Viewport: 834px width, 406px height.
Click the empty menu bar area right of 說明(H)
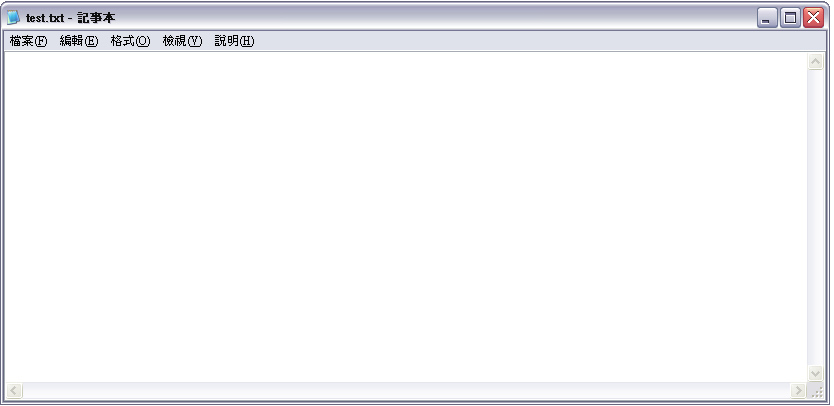540,41
